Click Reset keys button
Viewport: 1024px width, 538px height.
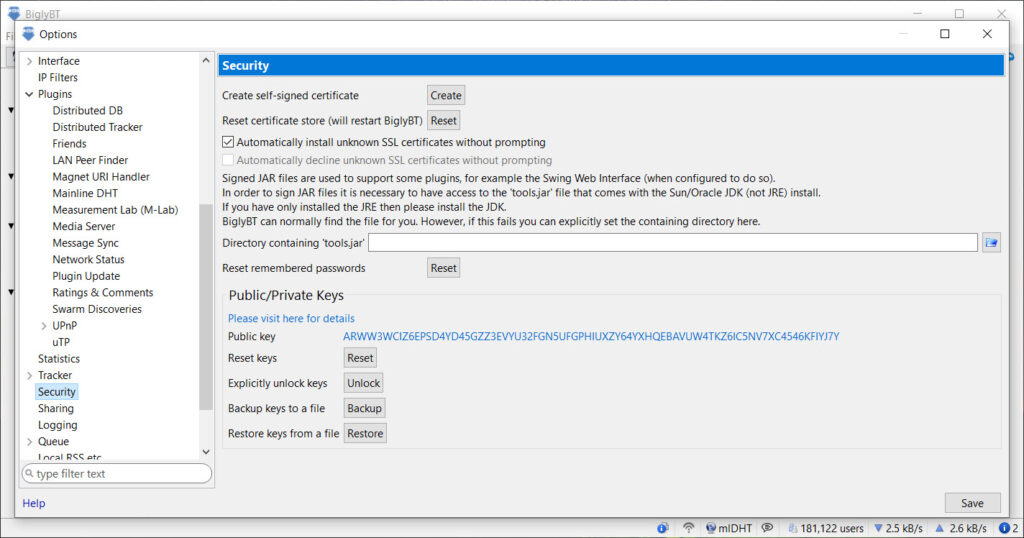tap(360, 358)
